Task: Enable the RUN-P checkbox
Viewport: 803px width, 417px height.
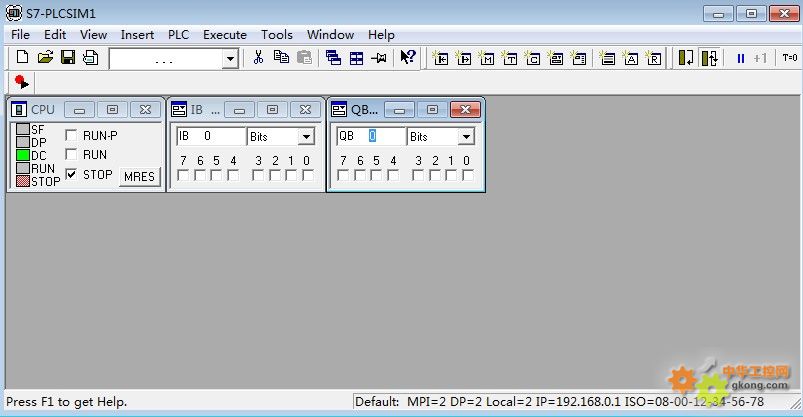Action: pos(71,135)
